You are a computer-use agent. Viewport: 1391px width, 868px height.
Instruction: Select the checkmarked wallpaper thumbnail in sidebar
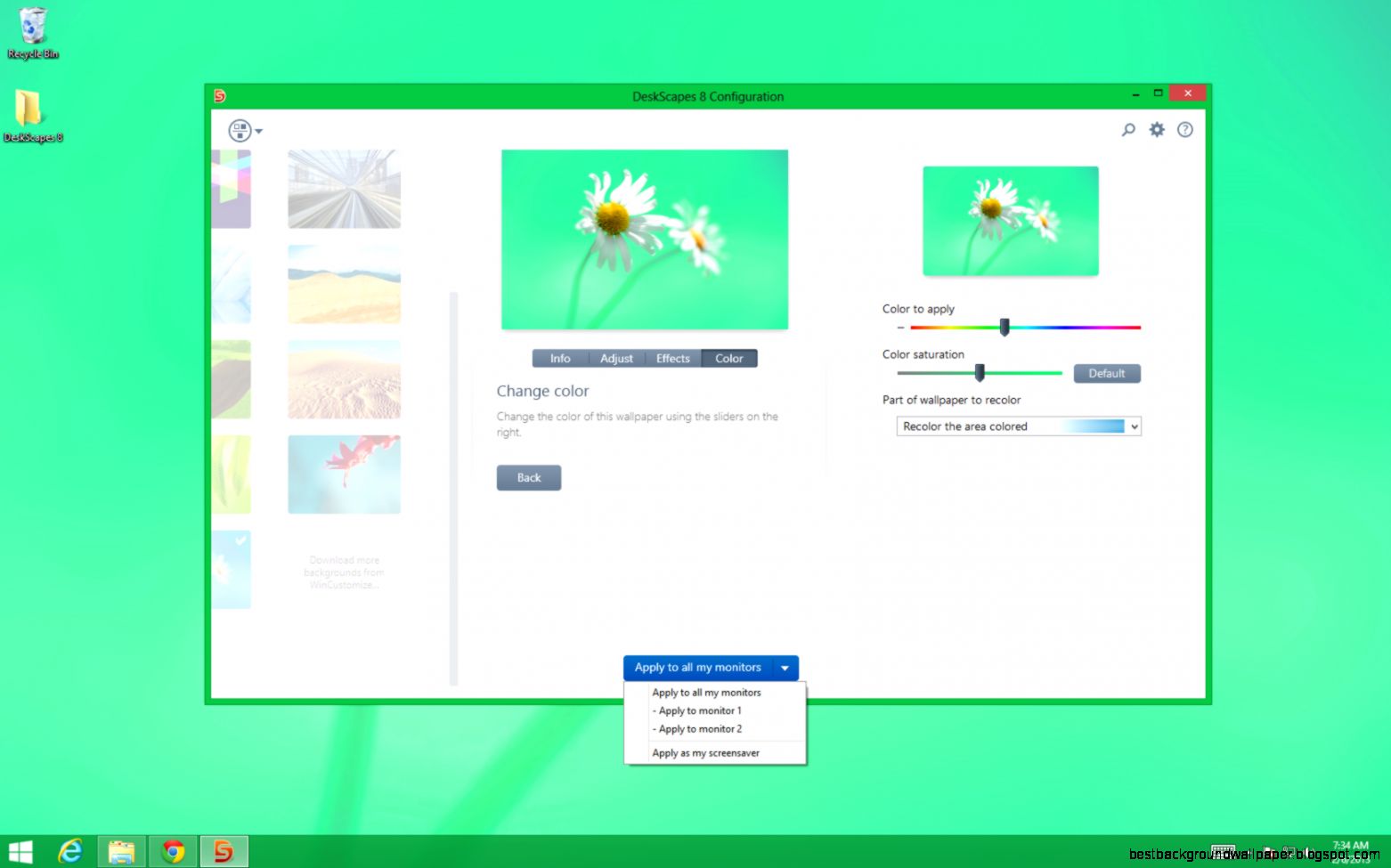coord(231,569)
